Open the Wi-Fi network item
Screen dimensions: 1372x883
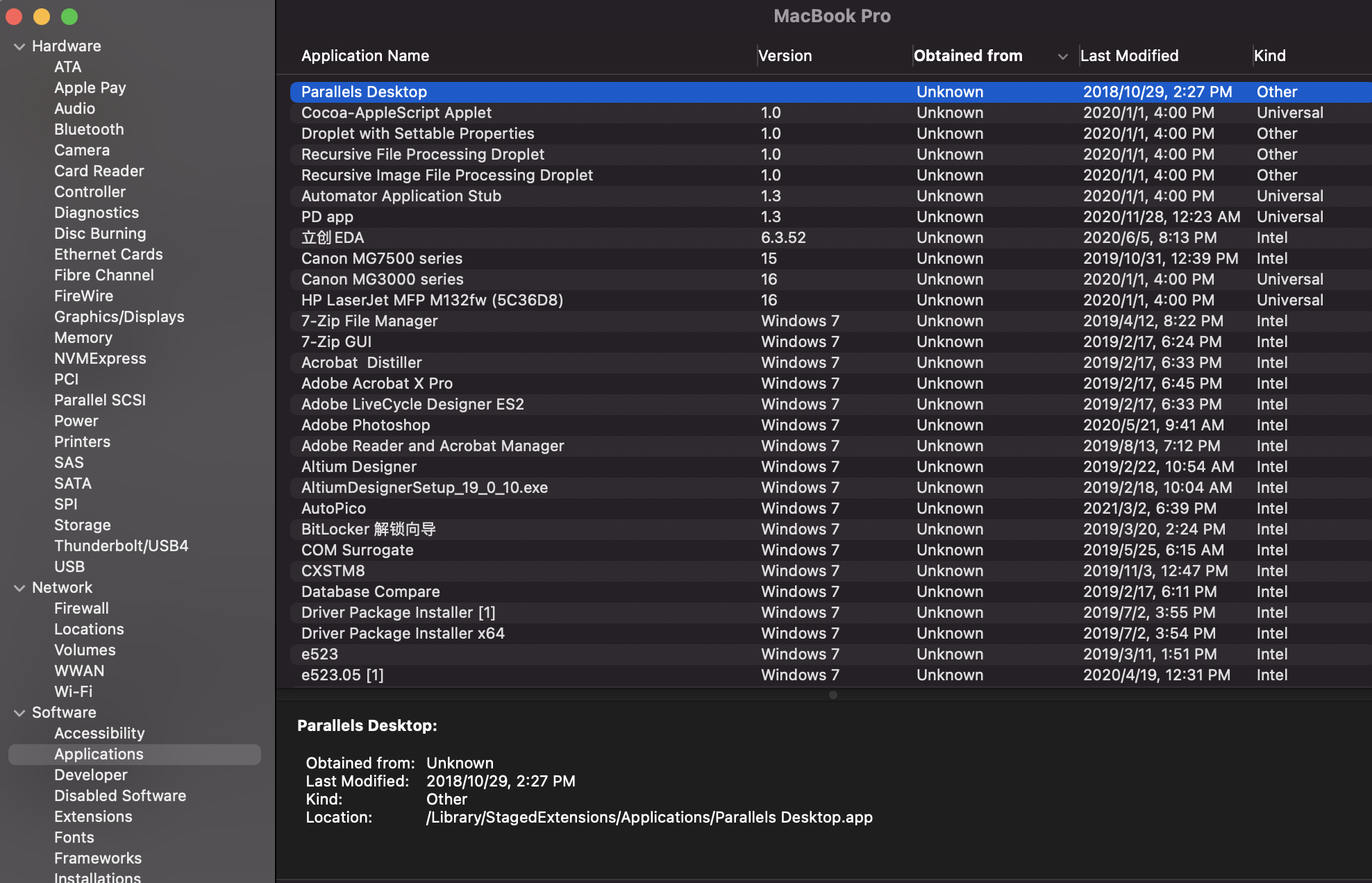73,692
